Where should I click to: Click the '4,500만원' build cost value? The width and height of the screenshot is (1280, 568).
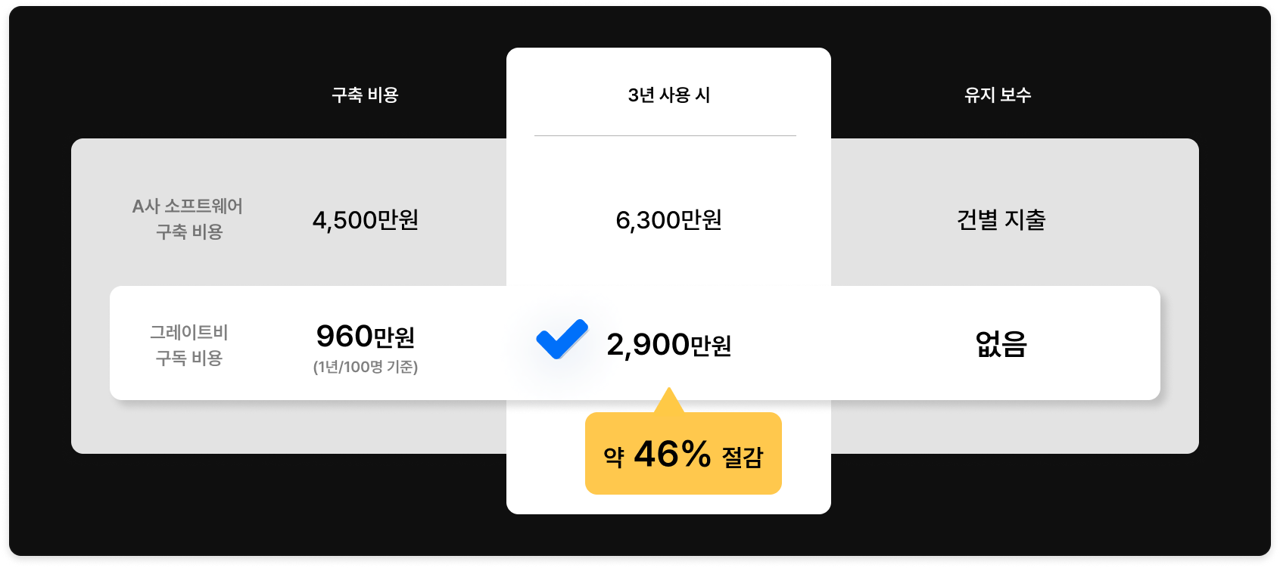(365, 220)
